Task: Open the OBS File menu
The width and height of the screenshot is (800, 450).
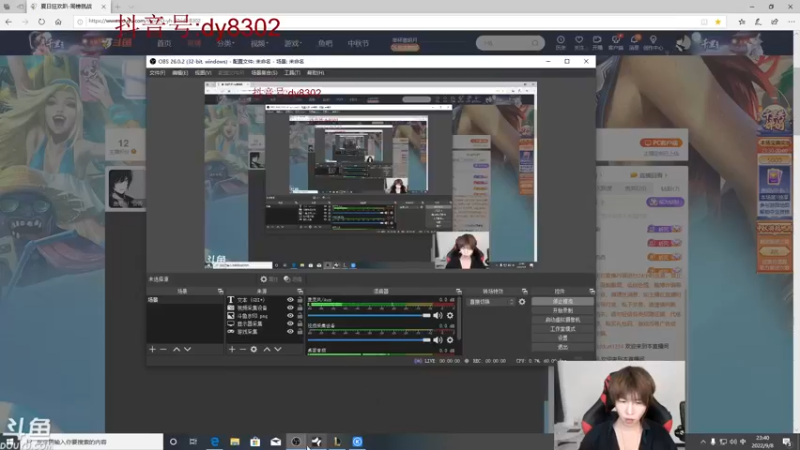Action: pyautogui.click(x=157, y=73)
